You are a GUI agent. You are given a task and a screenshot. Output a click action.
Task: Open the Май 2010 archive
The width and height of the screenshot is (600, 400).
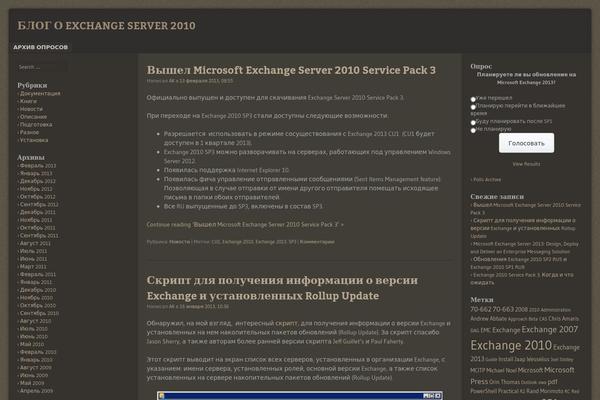pos(32,344)
